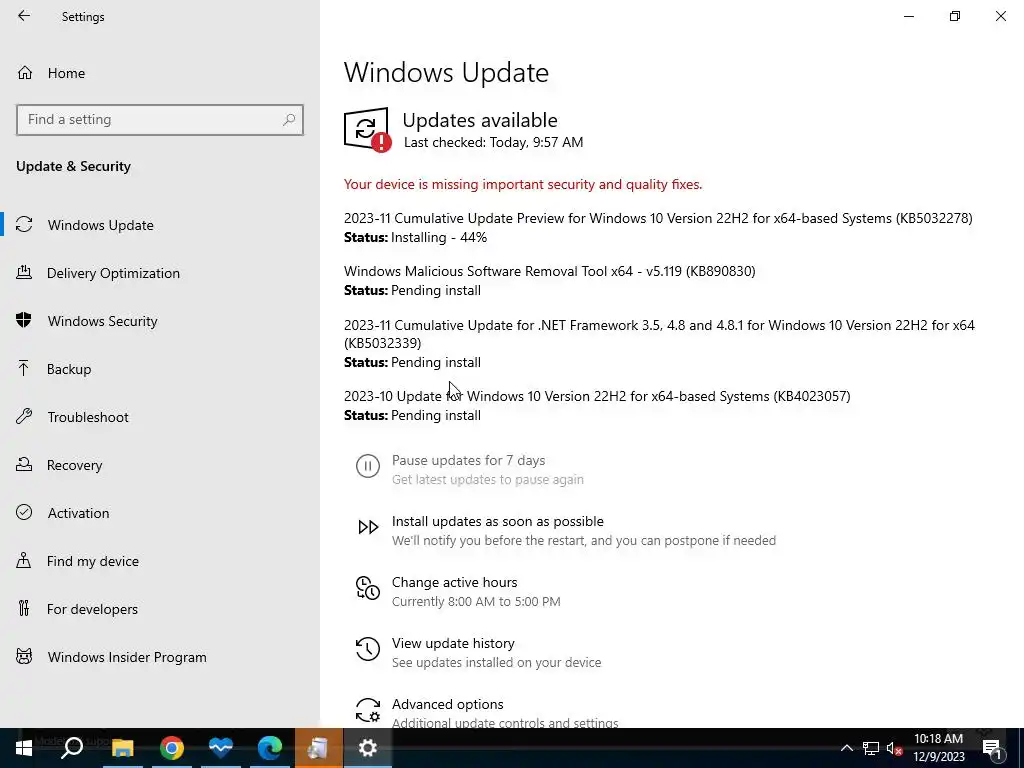Click the Delivery Optimization icon

(24, 272)
